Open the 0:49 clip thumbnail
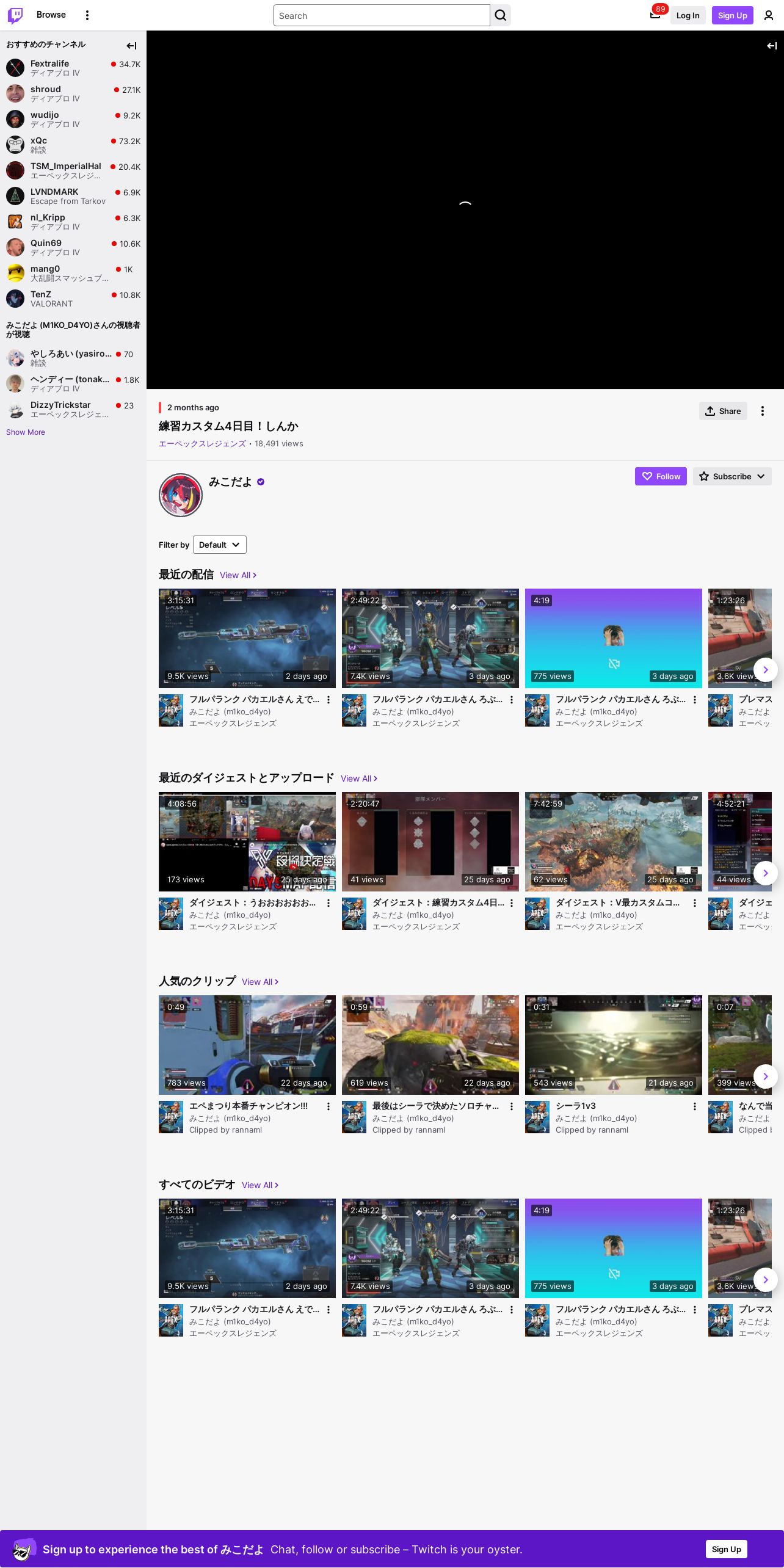The width and height of the screenshot is (784, 1568). click(247, 1045)
